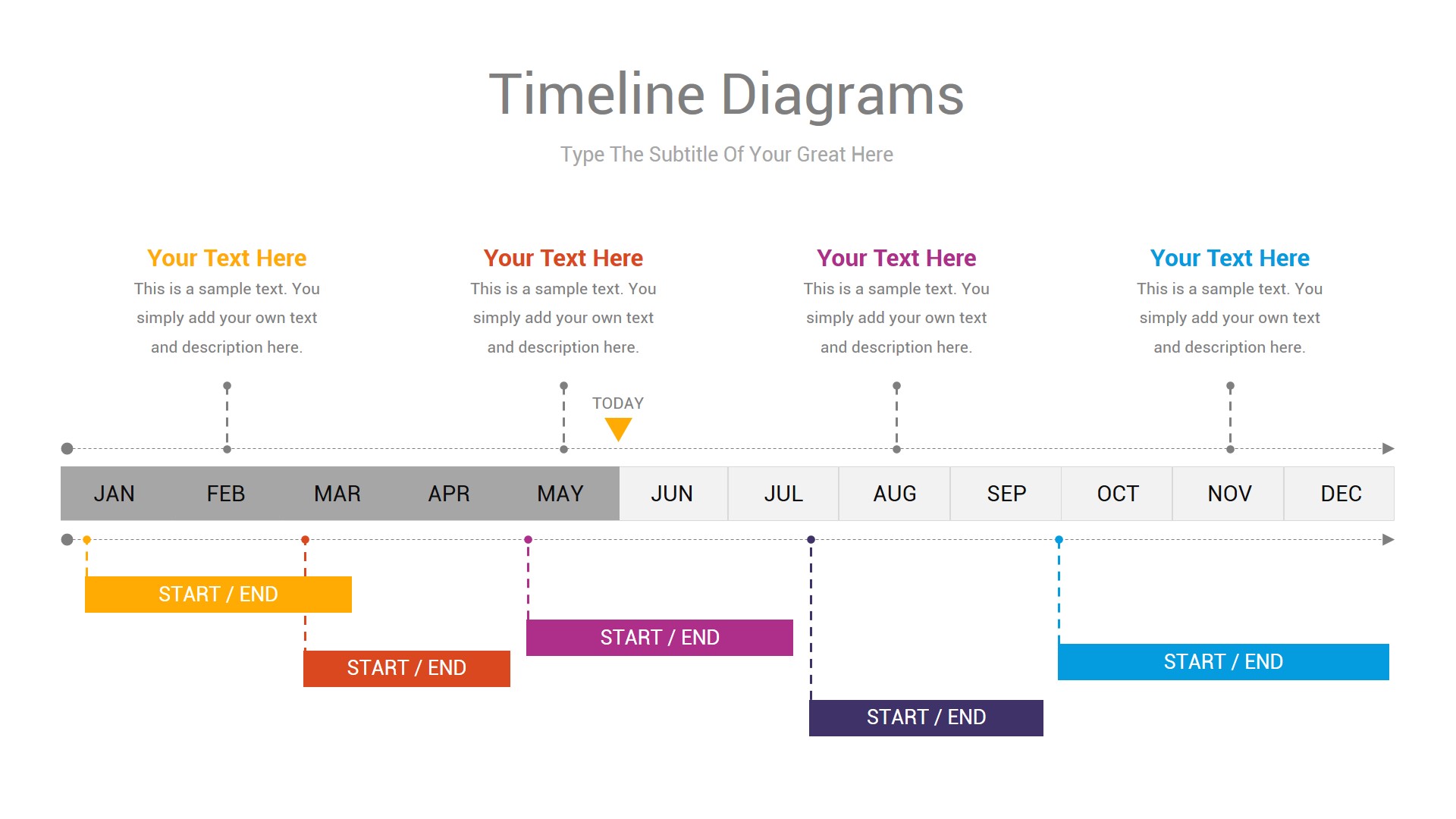Select the "Timeline Diagrams" title text

click(x=726, y=95)
